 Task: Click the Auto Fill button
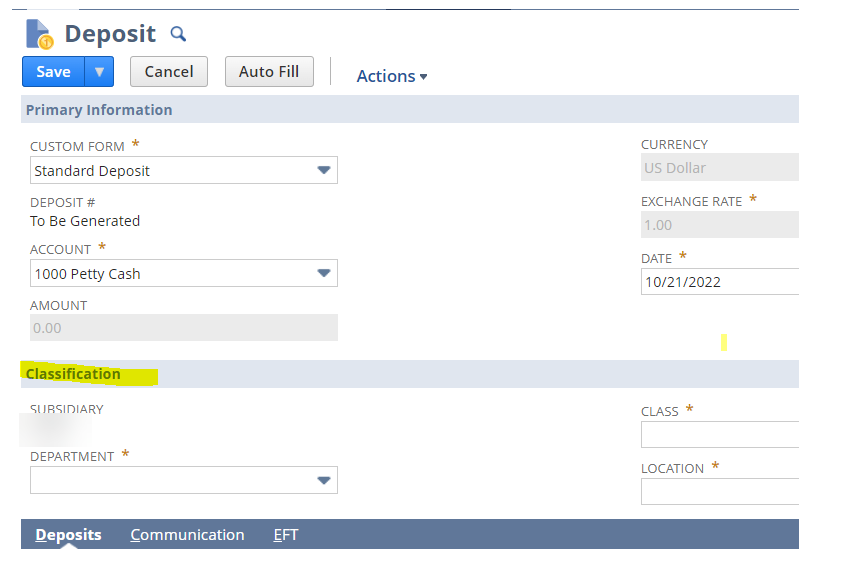click(x=269, y=71)
